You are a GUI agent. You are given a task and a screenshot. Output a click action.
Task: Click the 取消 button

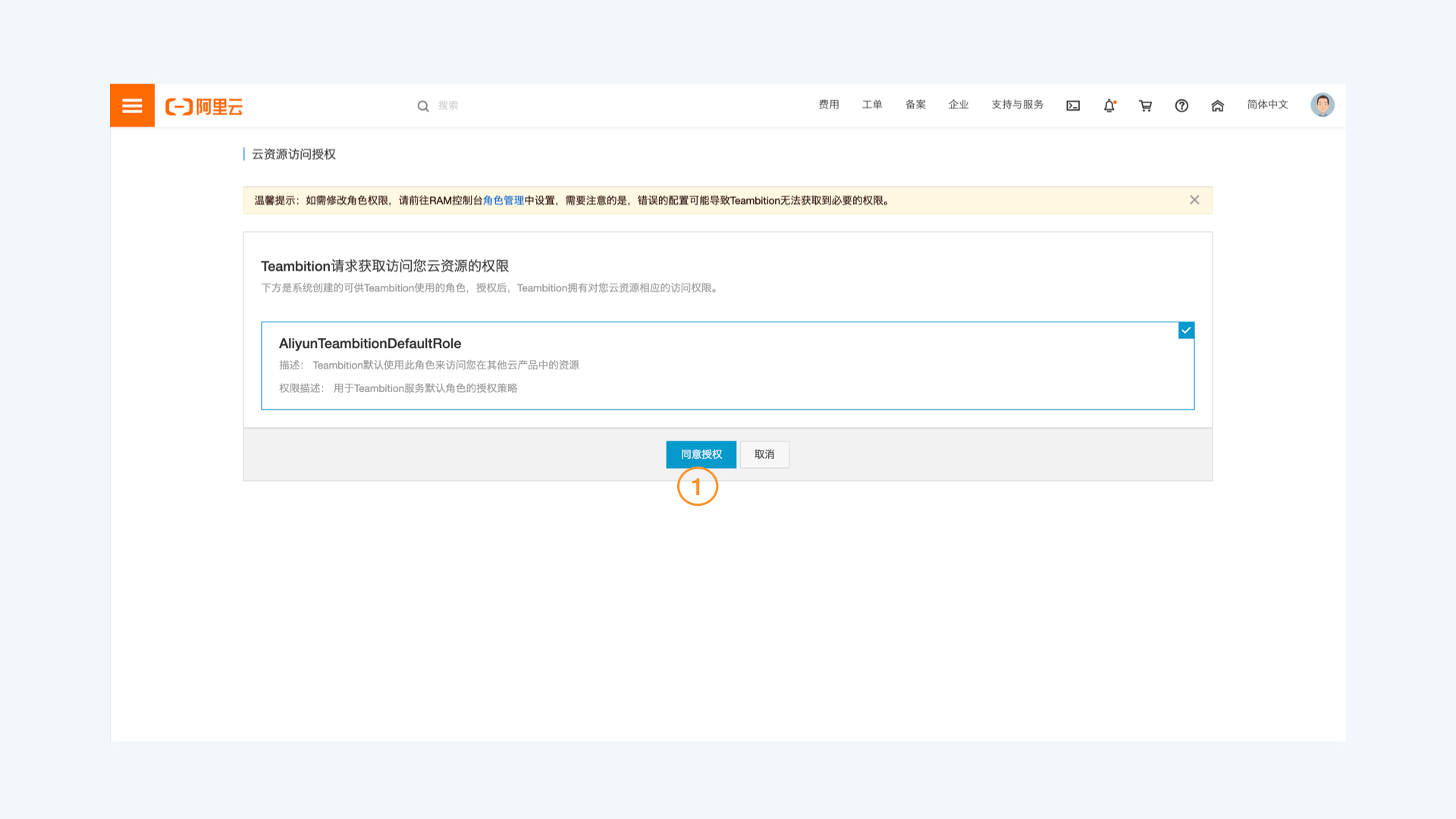(764, 454)
